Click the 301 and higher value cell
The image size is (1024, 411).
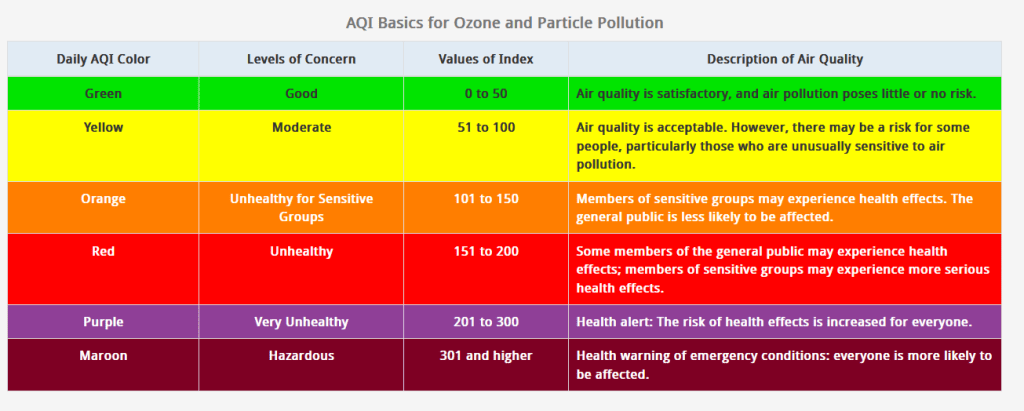[486, 356]
